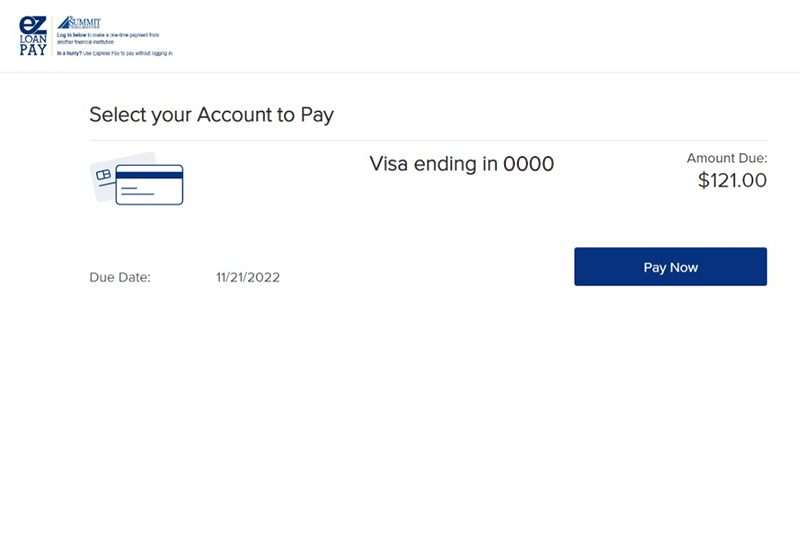Click the dark stripe on the front card

pyautogui.click(x=149, y=175)
